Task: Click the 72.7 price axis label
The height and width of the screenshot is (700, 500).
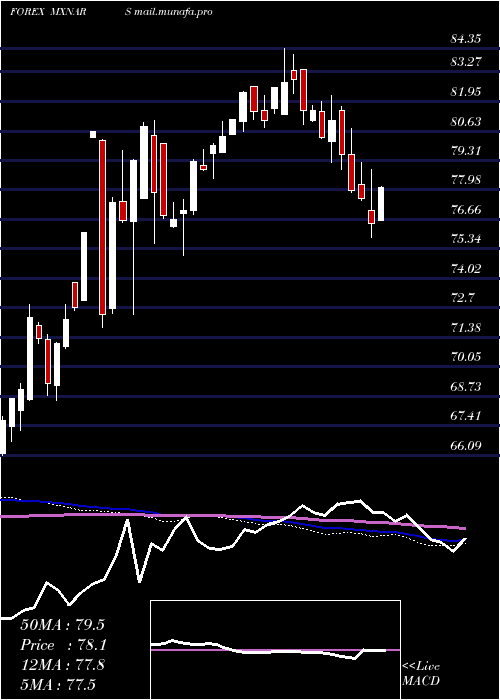Action: tap(462, 298)
